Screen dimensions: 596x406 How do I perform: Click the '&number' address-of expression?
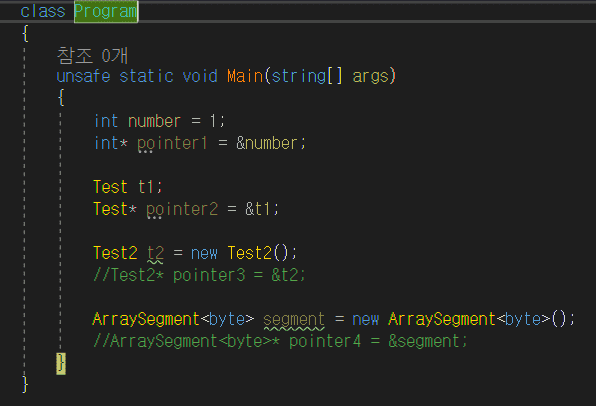click(266, 143)
